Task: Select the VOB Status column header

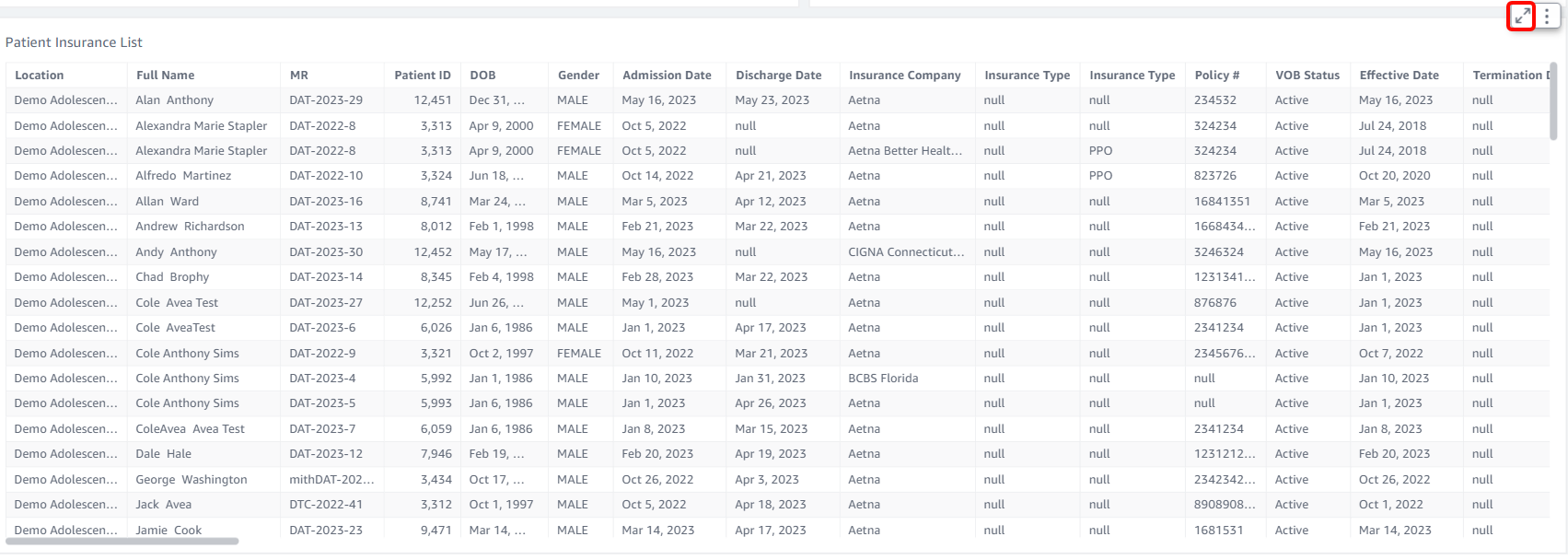Action: coord(1307,76)
